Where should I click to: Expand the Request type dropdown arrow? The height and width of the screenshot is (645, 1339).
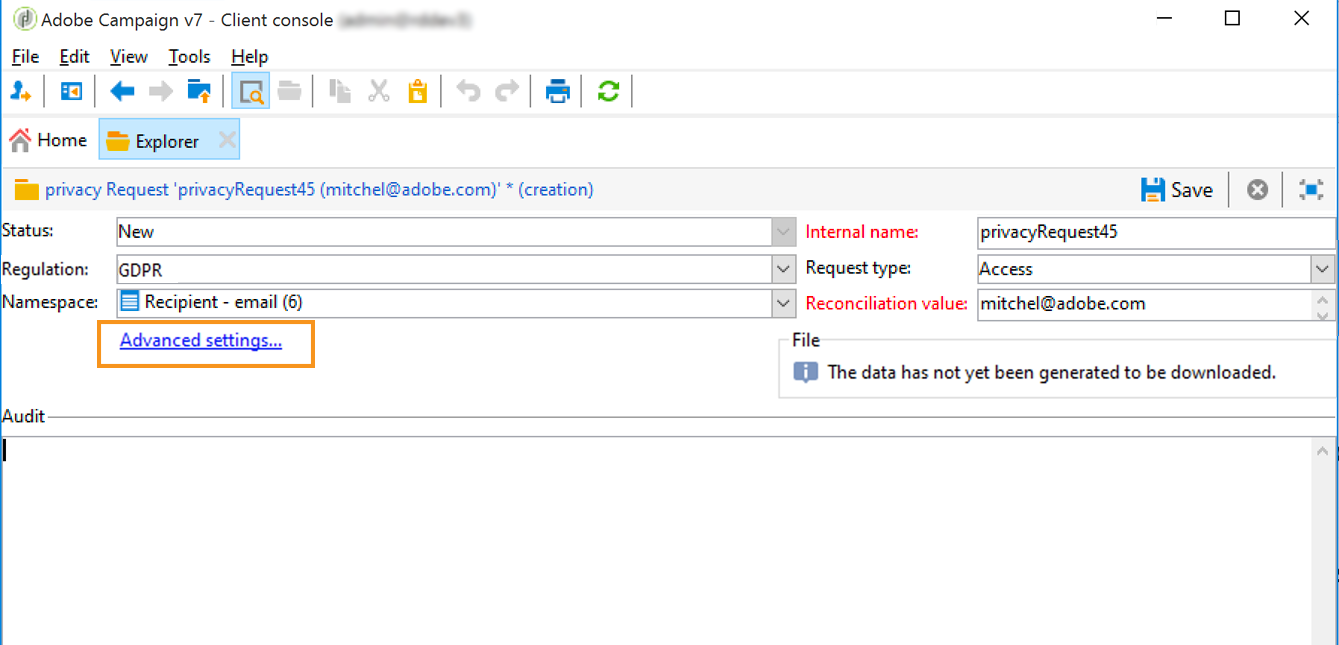click(x=1323, y=269)
